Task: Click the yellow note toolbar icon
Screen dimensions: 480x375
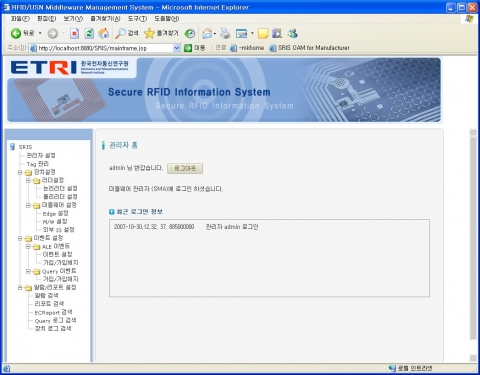Action: 263,33
